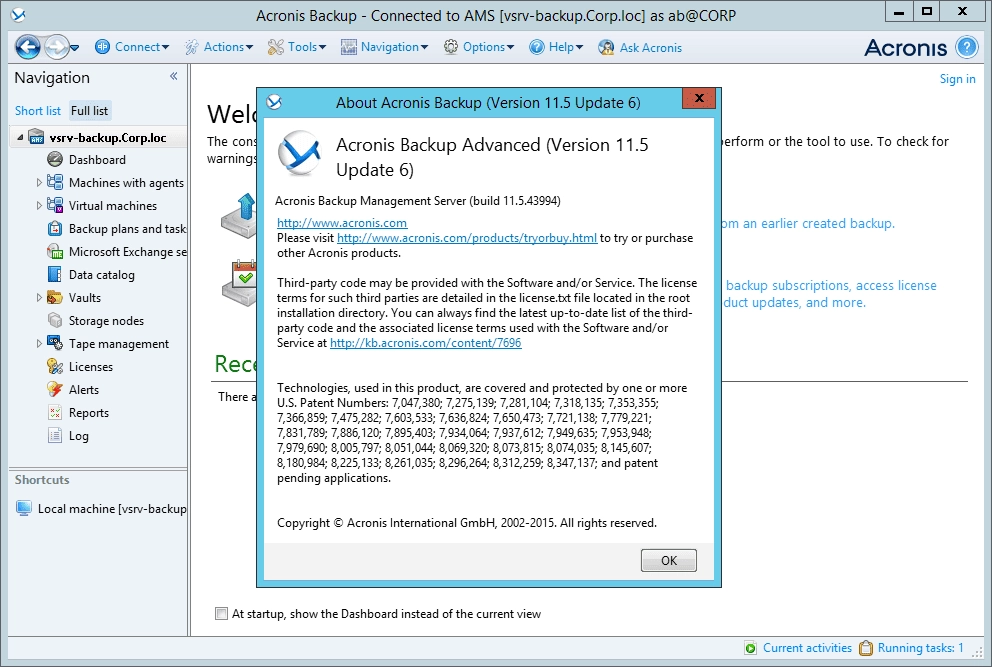Click the Ask Acronis person icon
The height and width of the screenshot is (667, 992).
(606, 47)
